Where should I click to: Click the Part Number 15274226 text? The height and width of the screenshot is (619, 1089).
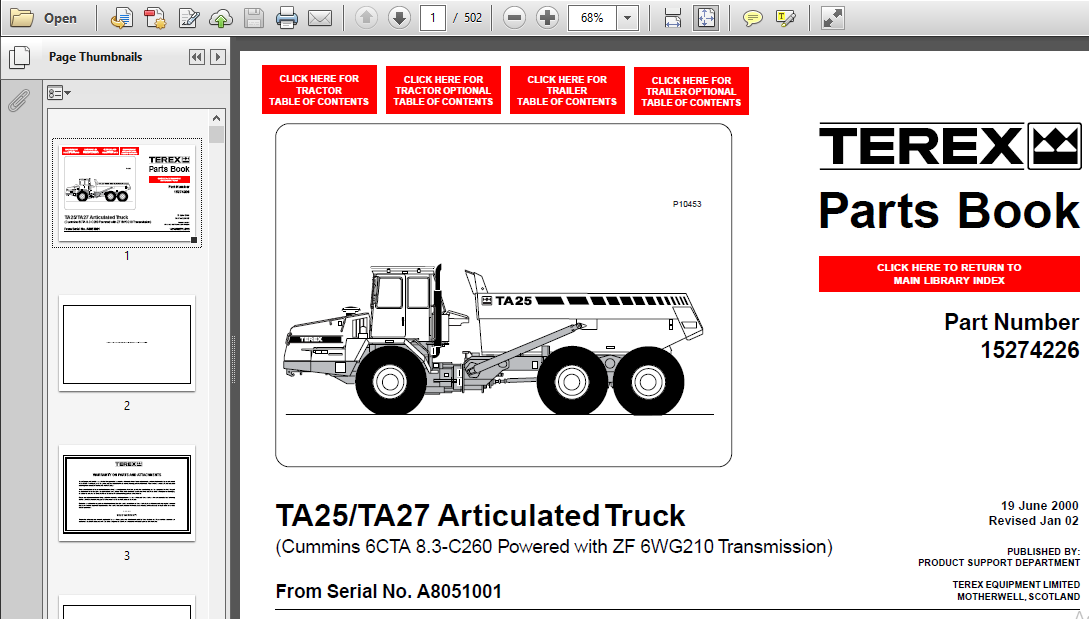[x=1011, y=336]
